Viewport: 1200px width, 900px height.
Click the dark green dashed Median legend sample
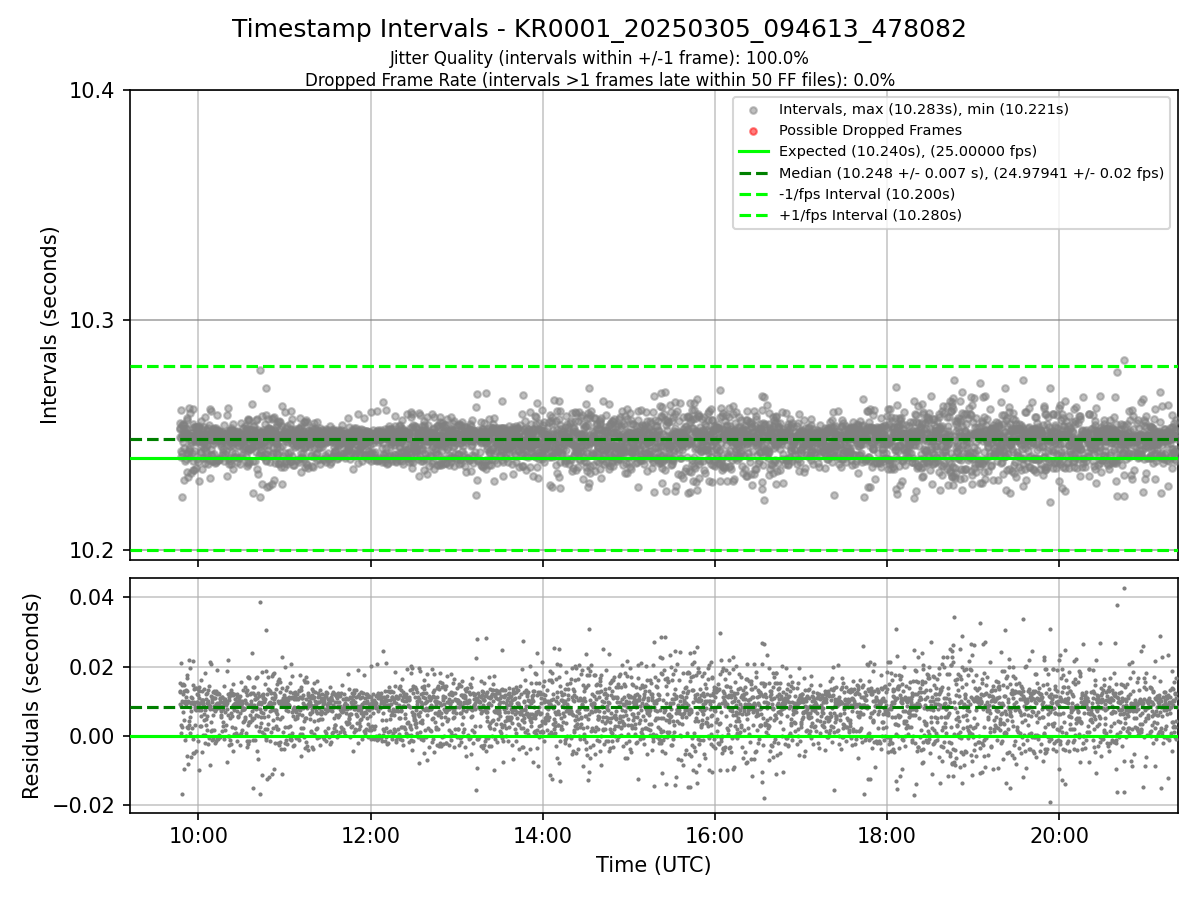coord(753,173)
